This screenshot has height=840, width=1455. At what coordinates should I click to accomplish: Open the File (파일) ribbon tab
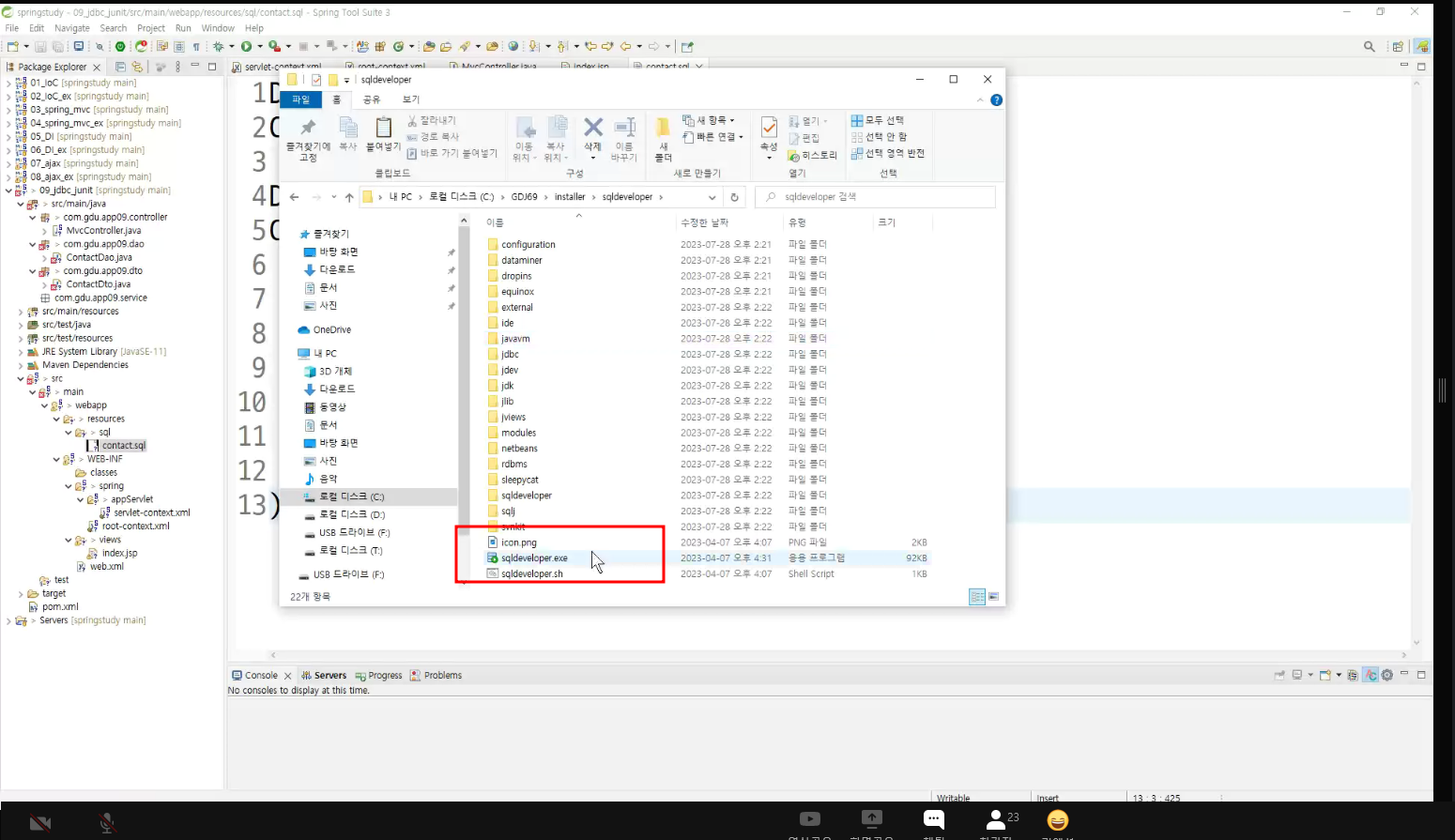[x=301, y=99]
